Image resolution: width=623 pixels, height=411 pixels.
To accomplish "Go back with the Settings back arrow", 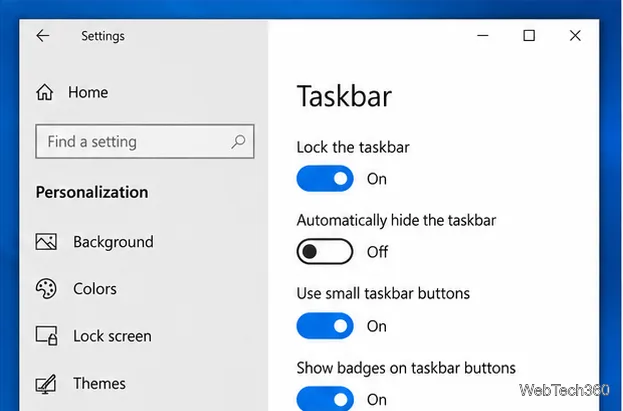I will coord(43,36).
